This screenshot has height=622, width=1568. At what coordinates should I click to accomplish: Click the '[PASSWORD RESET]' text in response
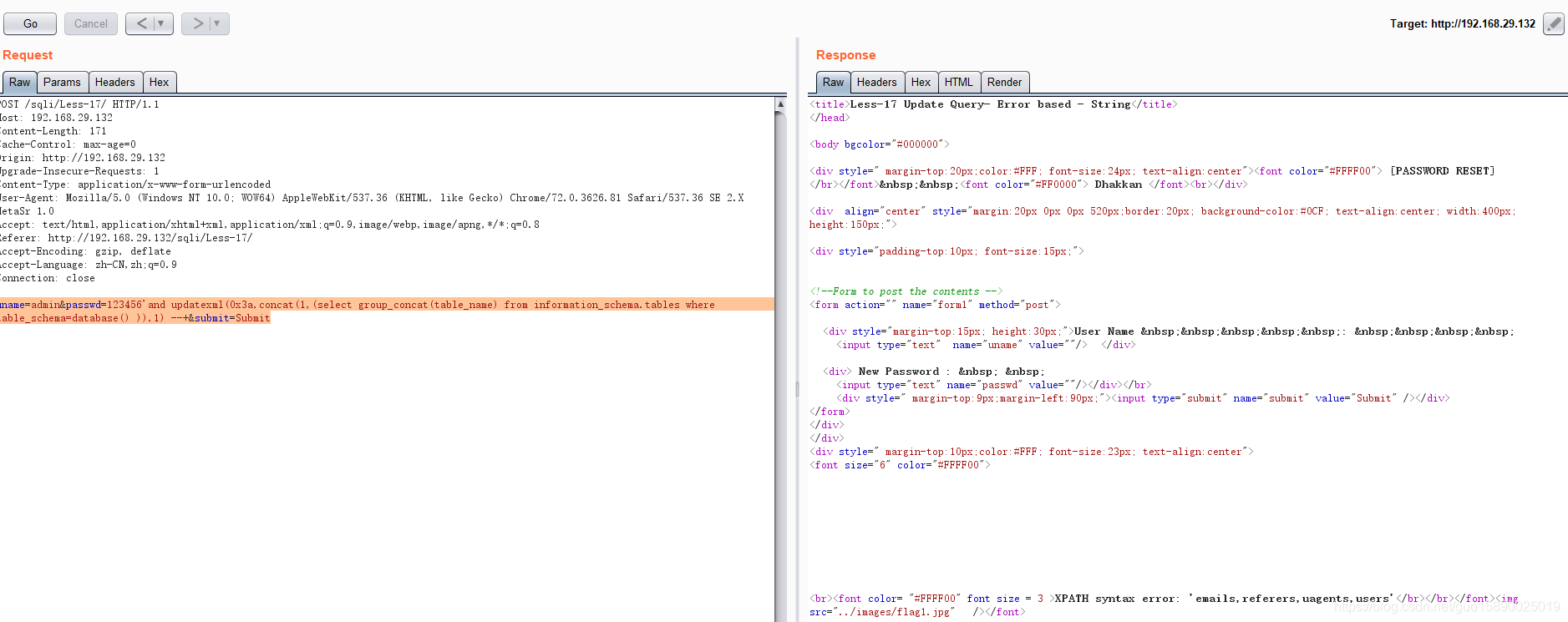click(x=1442, y=171)
